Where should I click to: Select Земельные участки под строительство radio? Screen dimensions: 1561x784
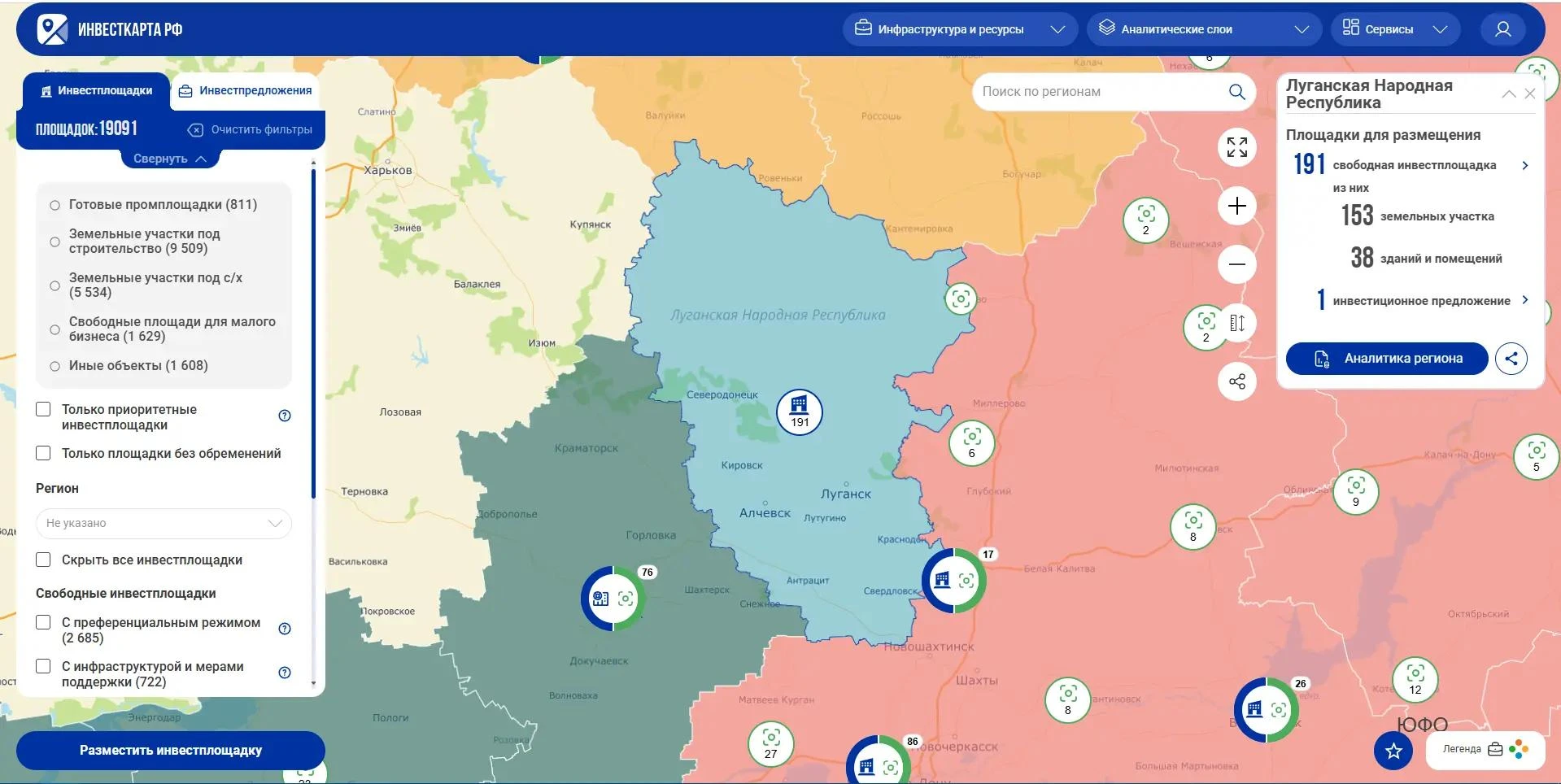[x=55, y=242]
